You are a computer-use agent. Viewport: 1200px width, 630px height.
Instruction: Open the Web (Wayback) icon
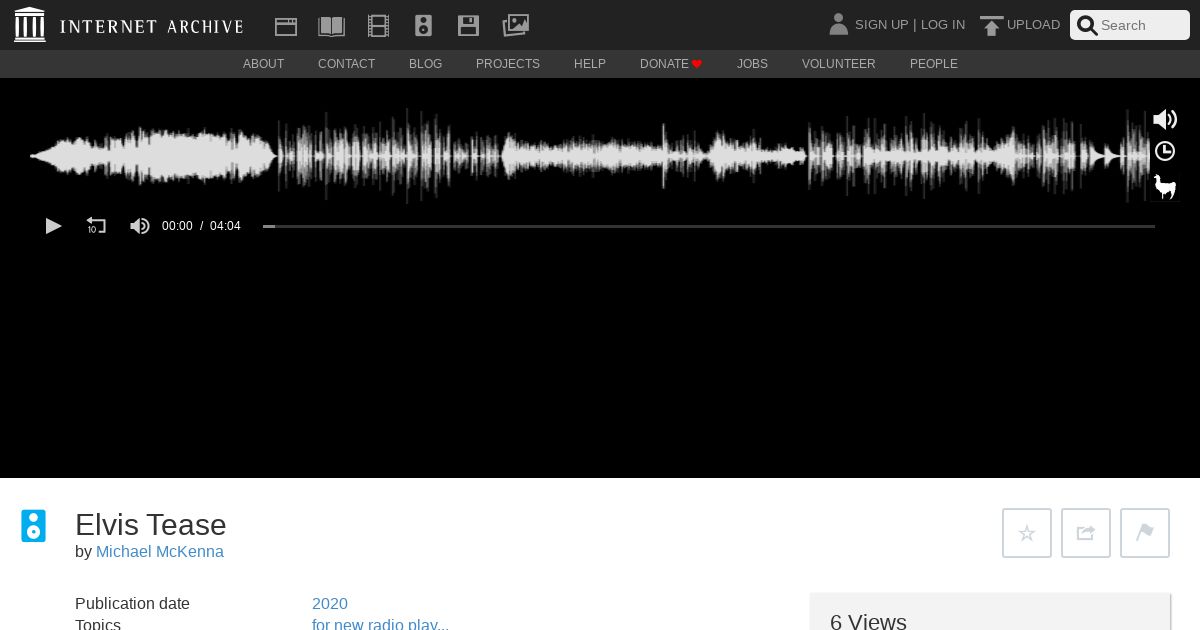coord(286,26)
